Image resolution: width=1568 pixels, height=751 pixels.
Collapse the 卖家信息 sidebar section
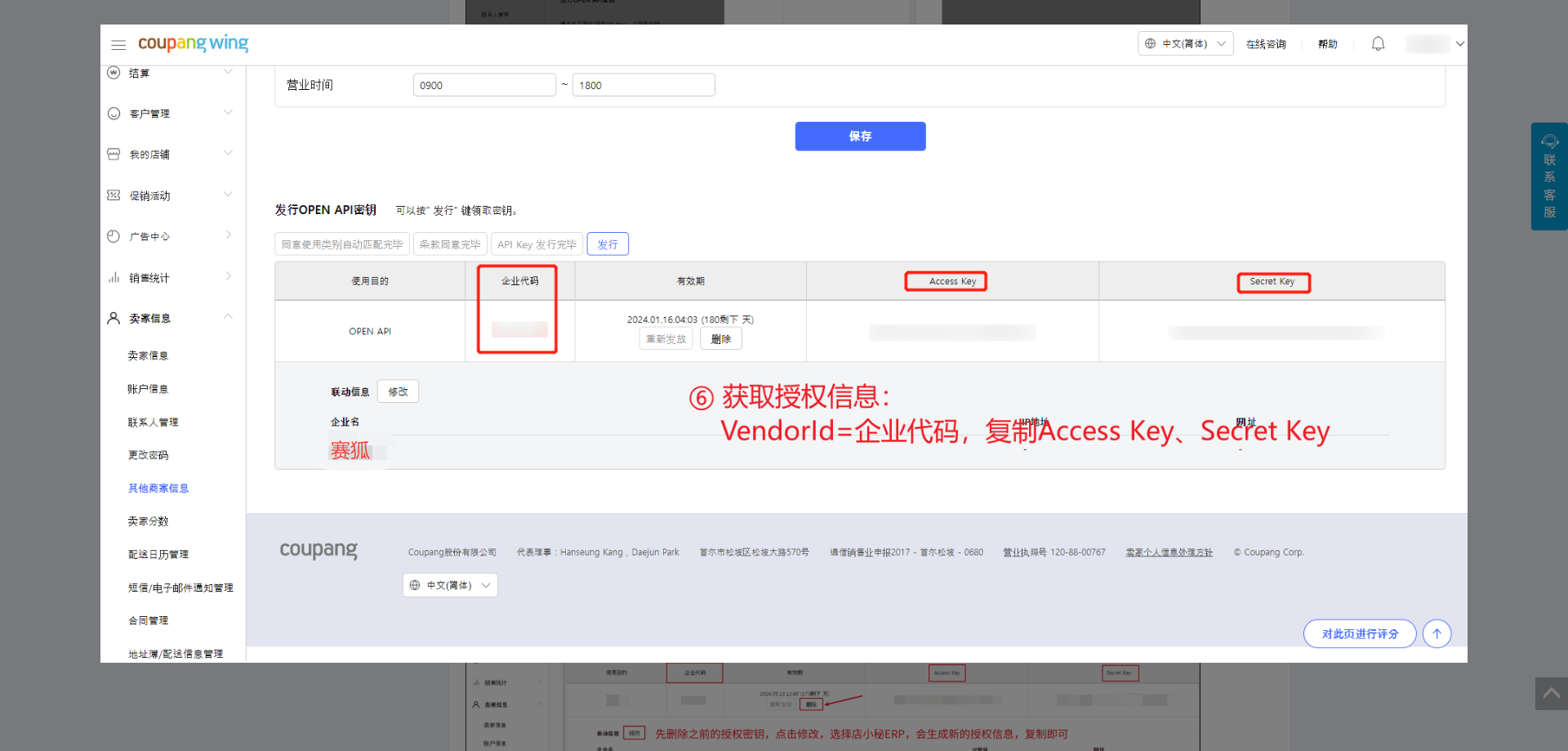(x=229, y=317)
